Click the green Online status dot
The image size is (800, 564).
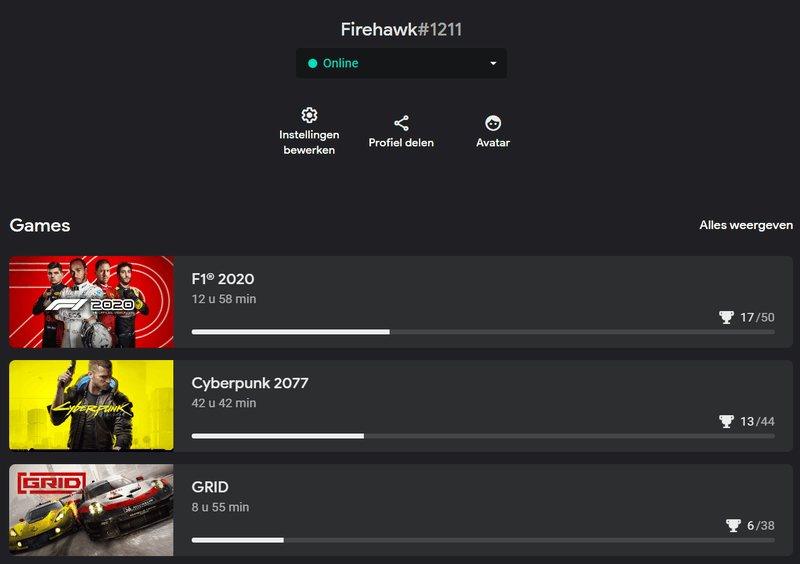pyautogui.click(x=313, y=63)
